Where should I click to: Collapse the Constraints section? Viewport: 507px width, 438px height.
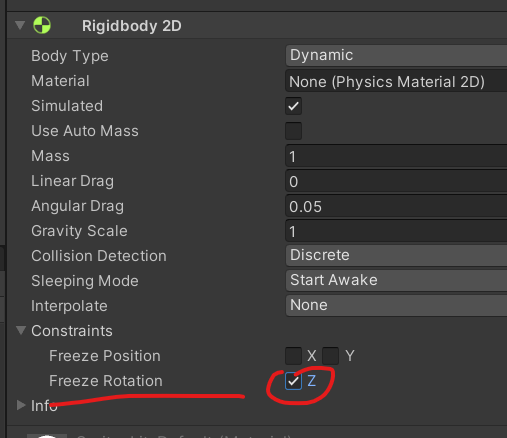coord(21,330)
